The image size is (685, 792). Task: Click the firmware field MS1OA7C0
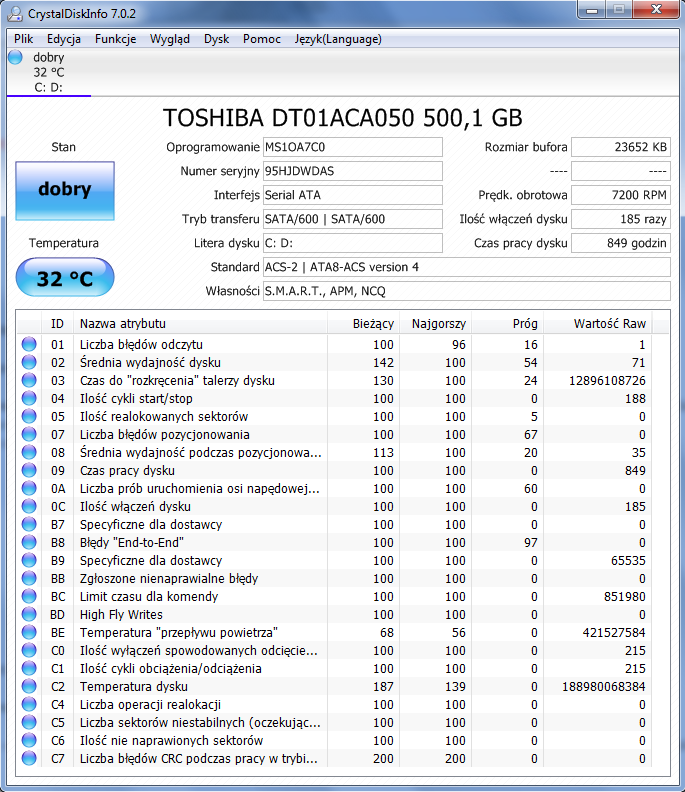[x=353, y=147]
